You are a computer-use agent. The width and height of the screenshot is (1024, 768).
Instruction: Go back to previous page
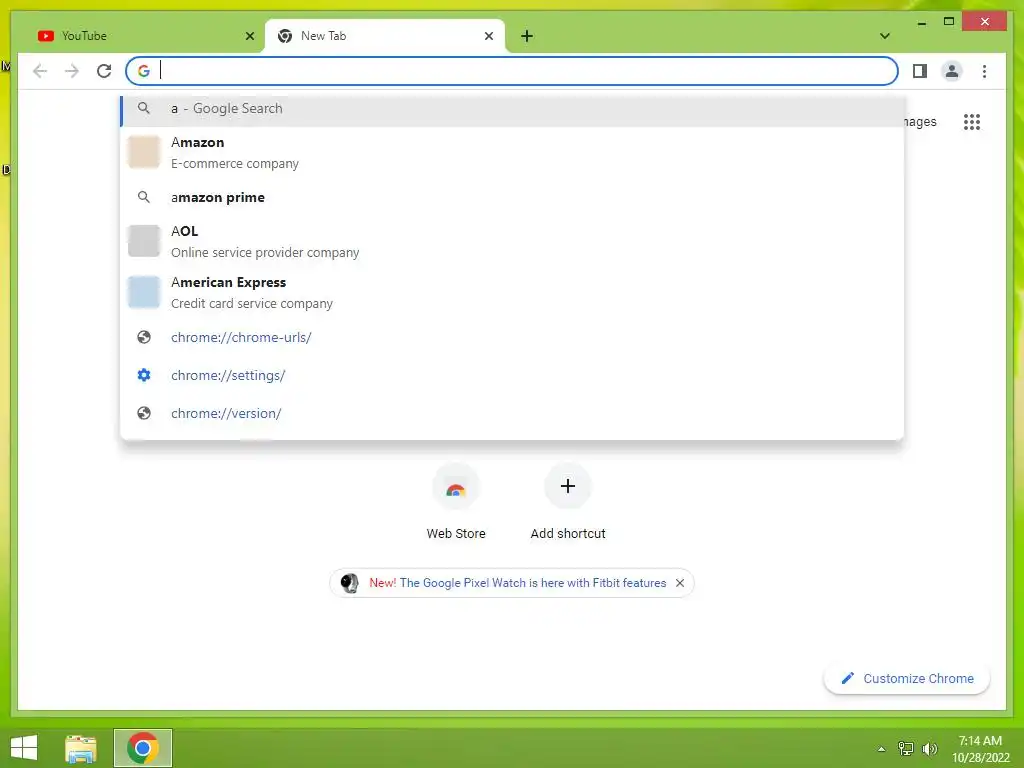pyautogui.click(x=40, y=71)
